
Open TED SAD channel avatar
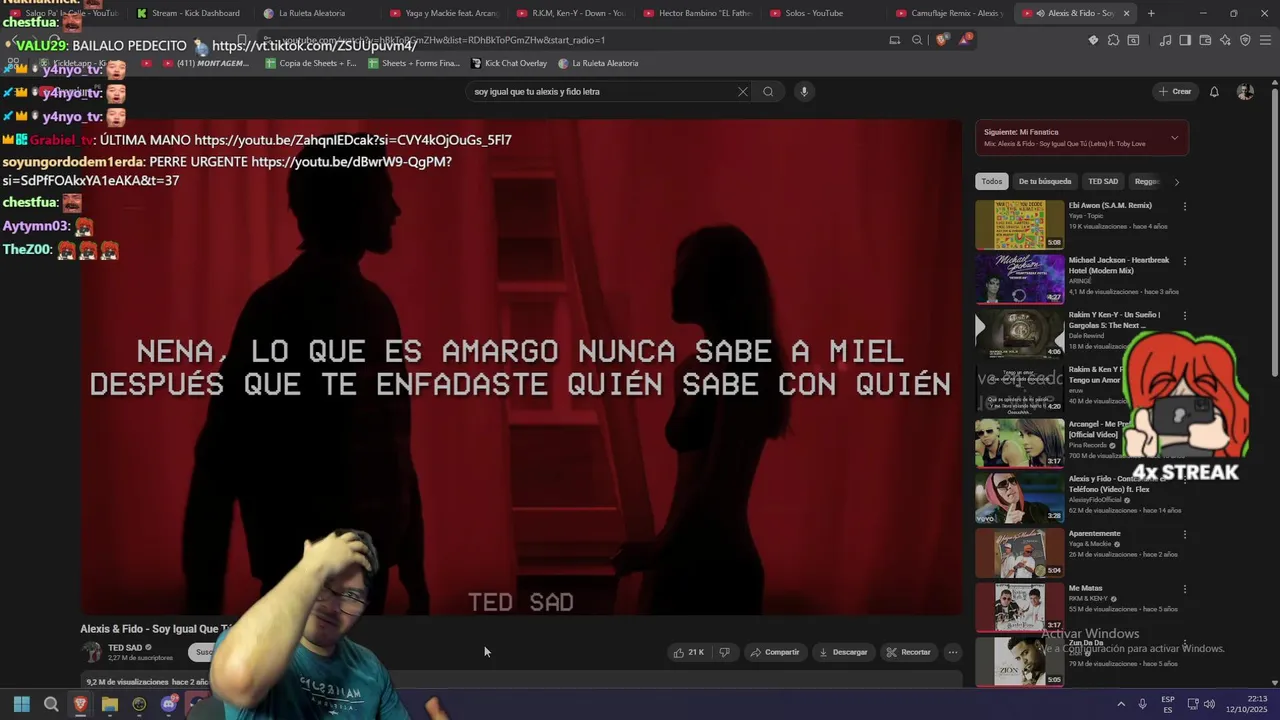(x=92, y=652)
